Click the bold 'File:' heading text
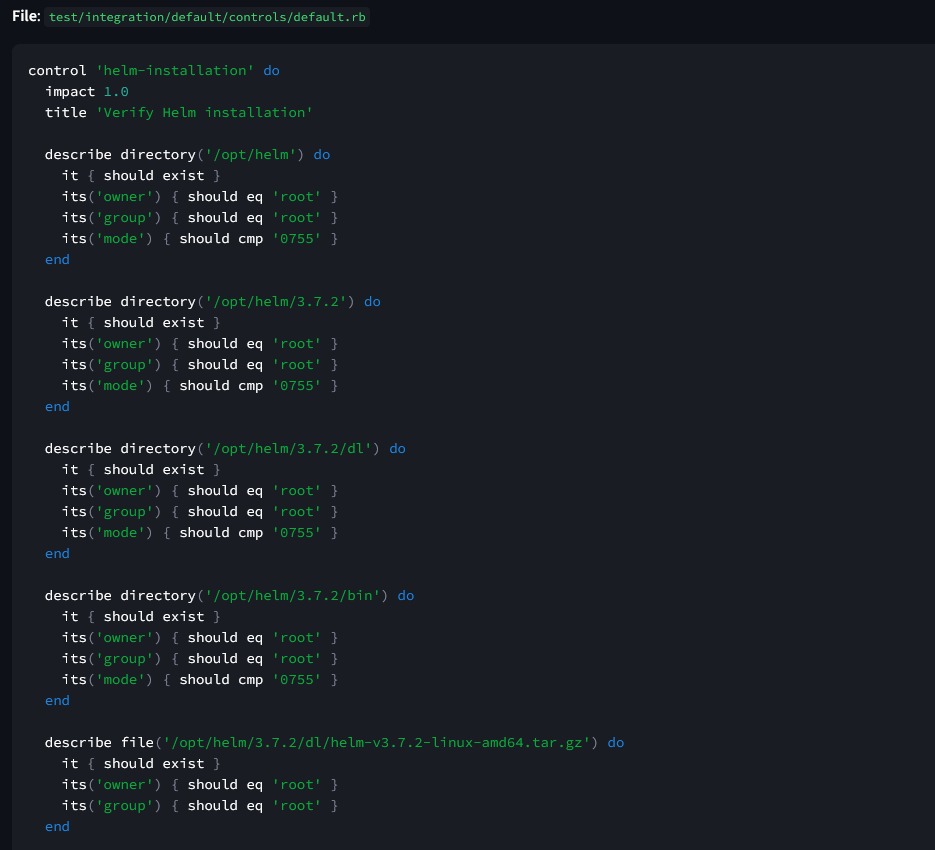The image size is (935, 850). [x=26, y=17]
